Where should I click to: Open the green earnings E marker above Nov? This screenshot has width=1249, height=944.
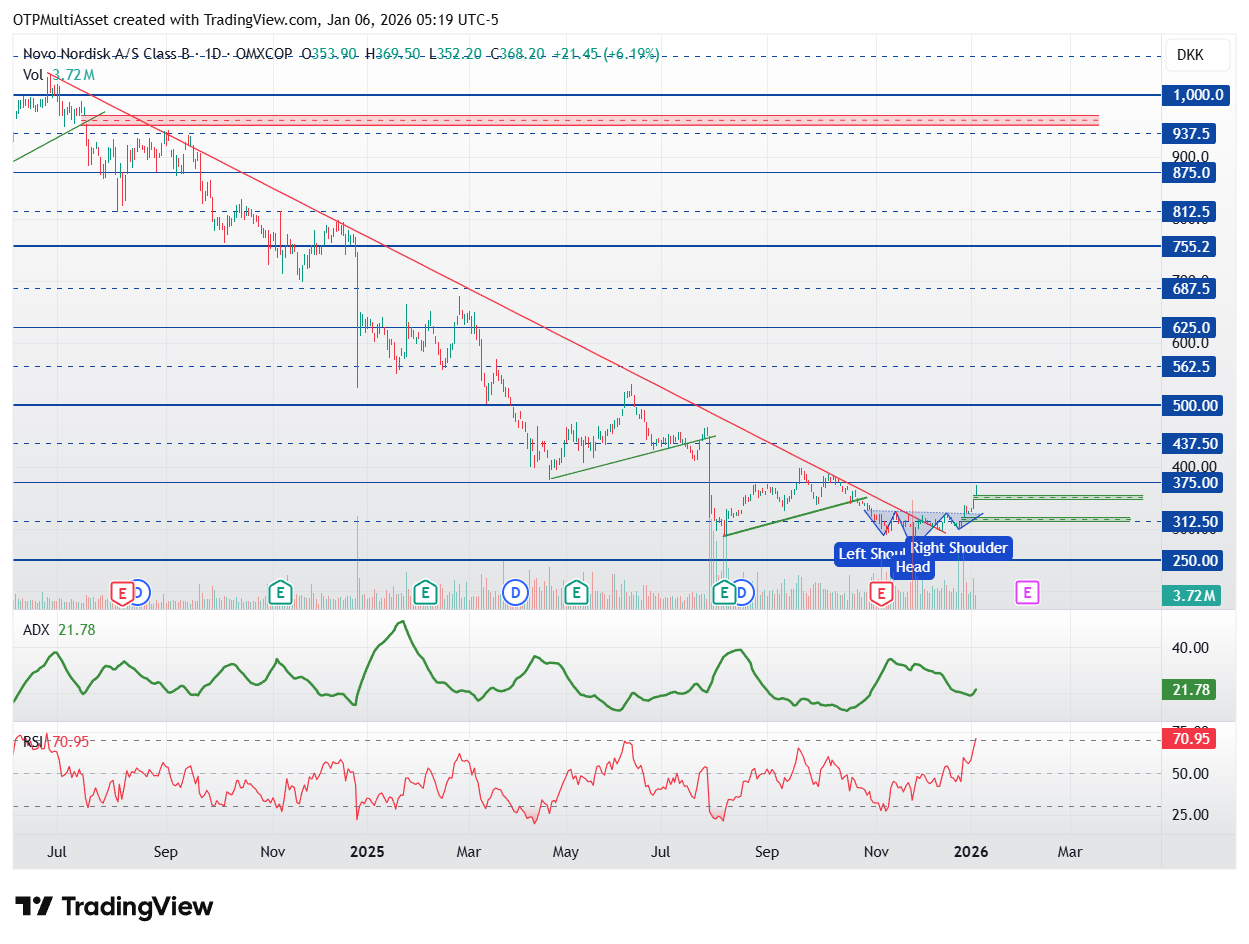coord(281,593)
